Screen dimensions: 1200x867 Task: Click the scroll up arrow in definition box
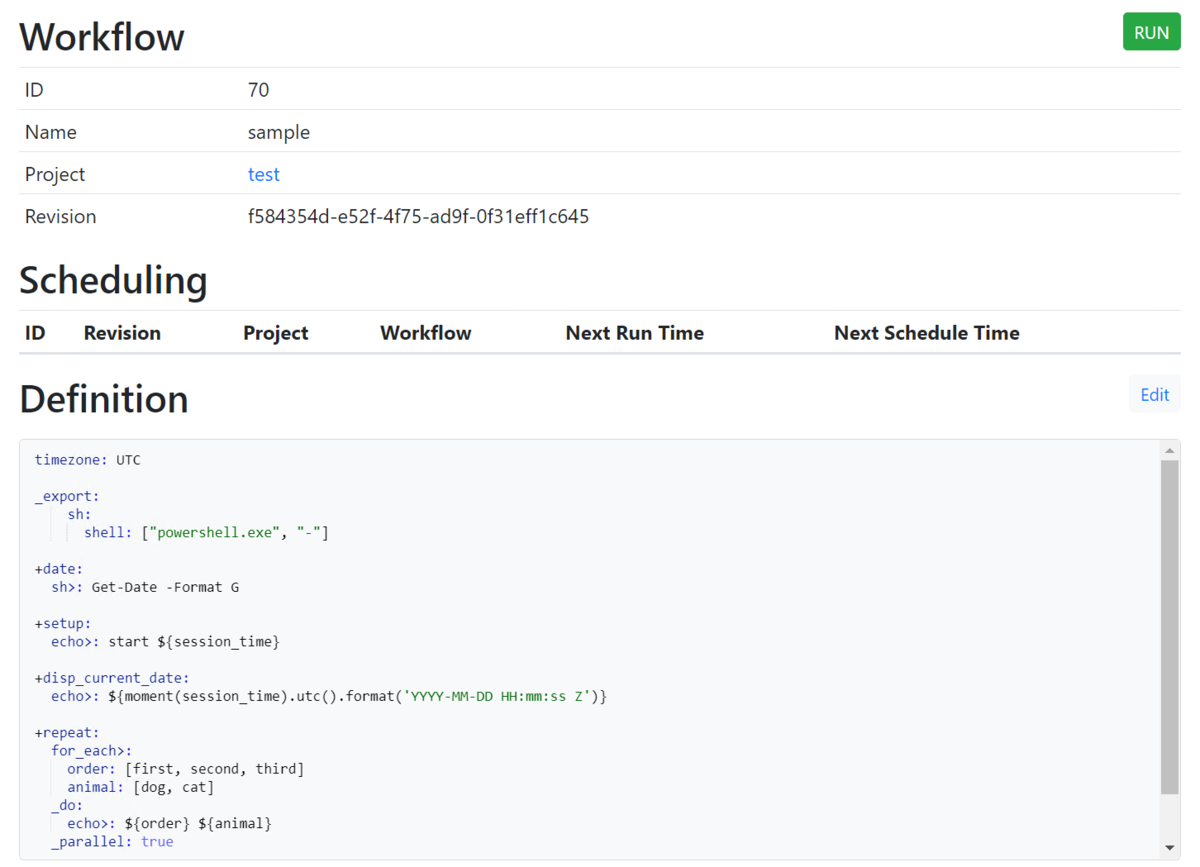pos(1169,450)
